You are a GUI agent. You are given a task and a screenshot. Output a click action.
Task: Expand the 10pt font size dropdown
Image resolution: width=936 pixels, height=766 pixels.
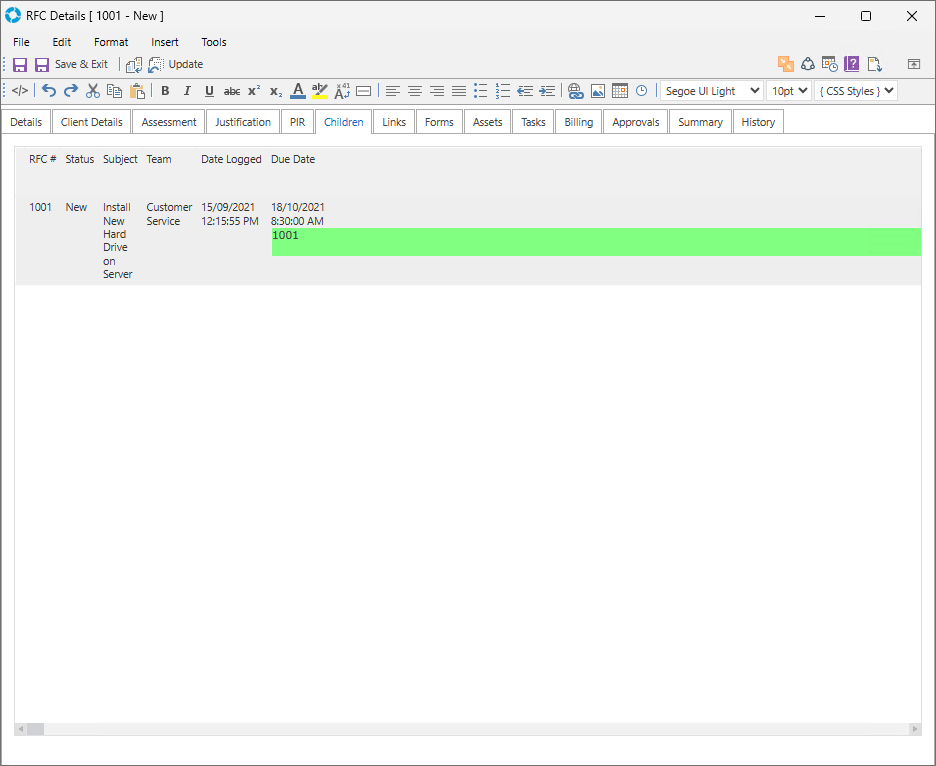point(788,91)
